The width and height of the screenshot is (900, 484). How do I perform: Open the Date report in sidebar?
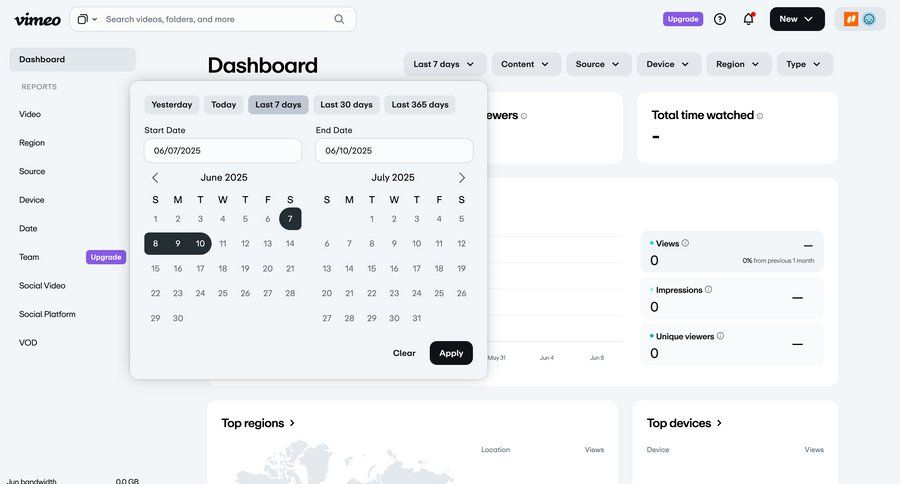point(28,229)
